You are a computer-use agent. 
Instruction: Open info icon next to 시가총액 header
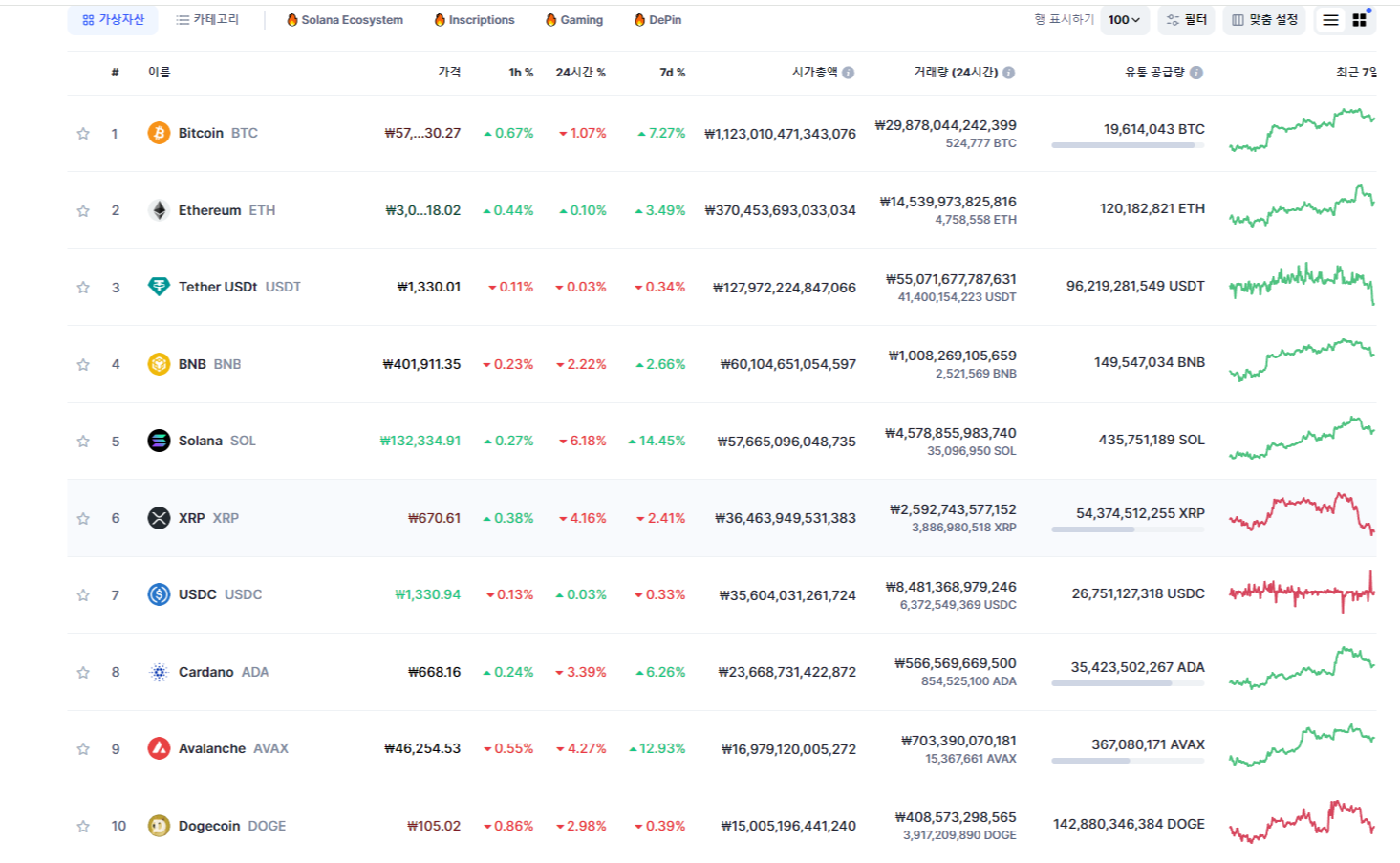(849, 73)
